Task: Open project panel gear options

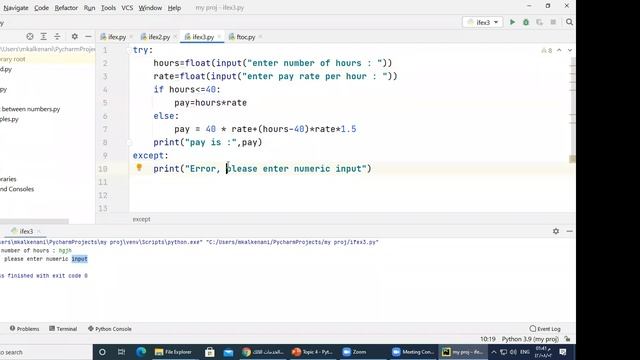Action: coord(75,36)
